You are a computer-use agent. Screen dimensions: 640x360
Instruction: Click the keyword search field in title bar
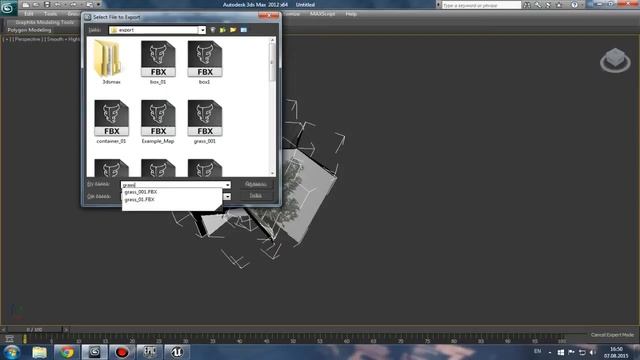click(481, 5)
